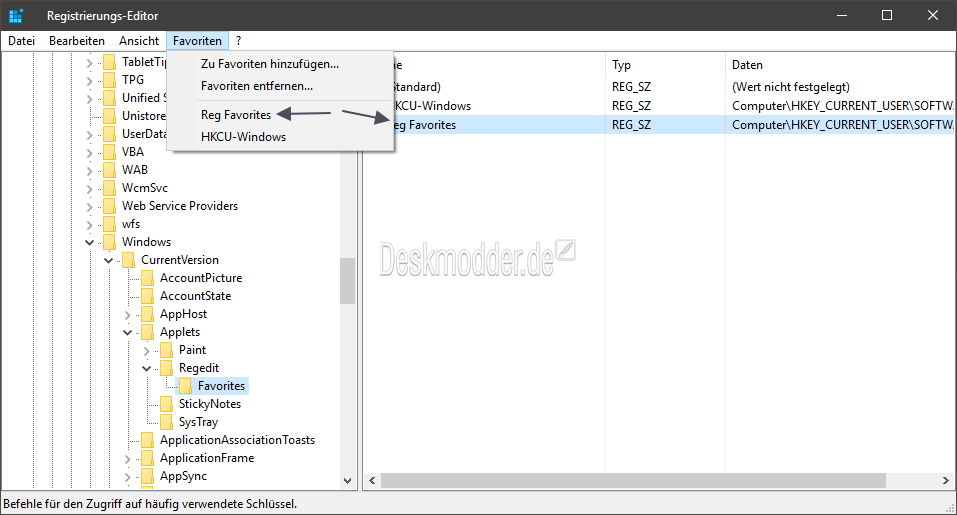
Task: Click the CurrentVersion folder icon
Action: [128, 260]
